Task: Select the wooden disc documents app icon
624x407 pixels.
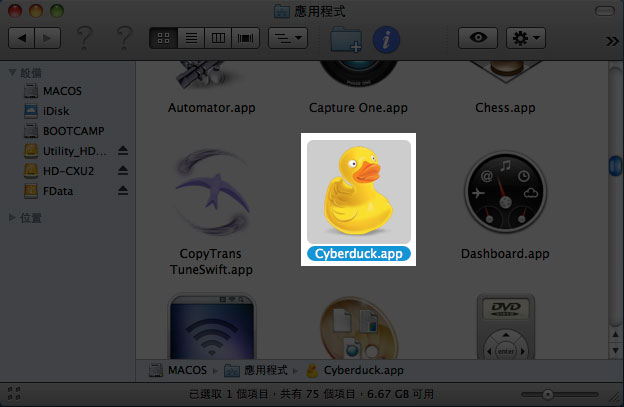Action: coord(359,328)
